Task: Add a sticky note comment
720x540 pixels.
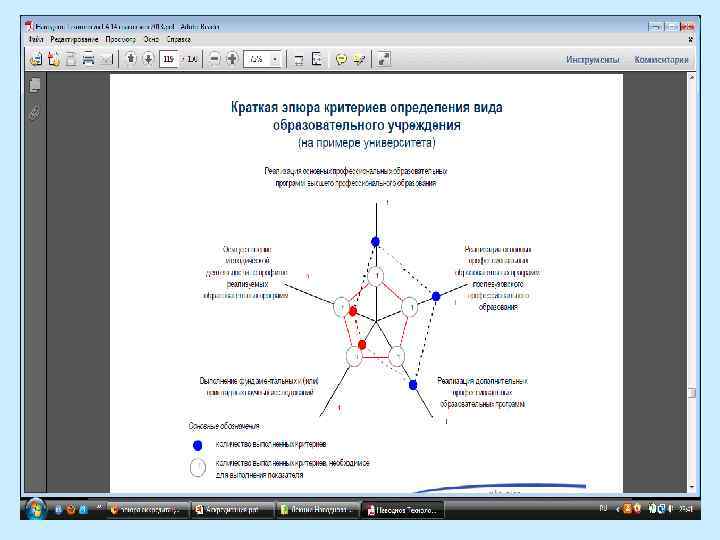Action: (x=341, y=59)
